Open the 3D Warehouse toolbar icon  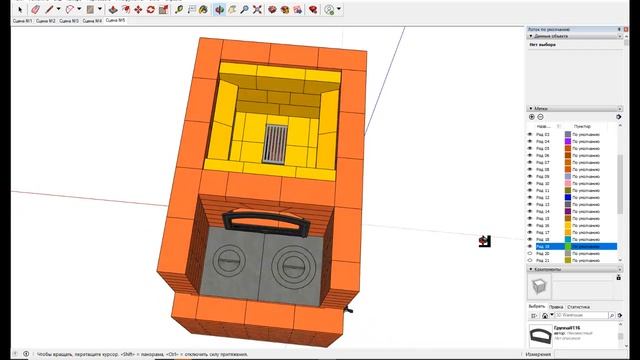point(272,9)
